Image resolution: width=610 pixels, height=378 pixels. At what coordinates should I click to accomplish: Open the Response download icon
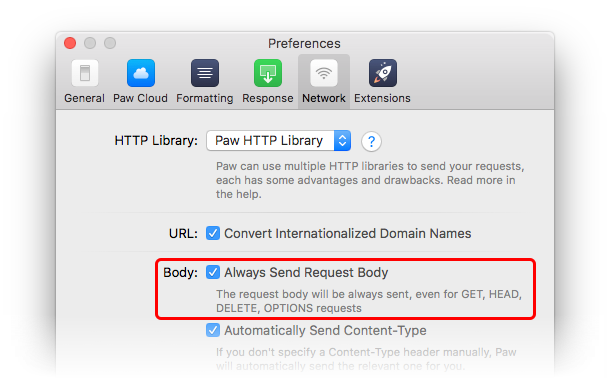tap(268, 73)
